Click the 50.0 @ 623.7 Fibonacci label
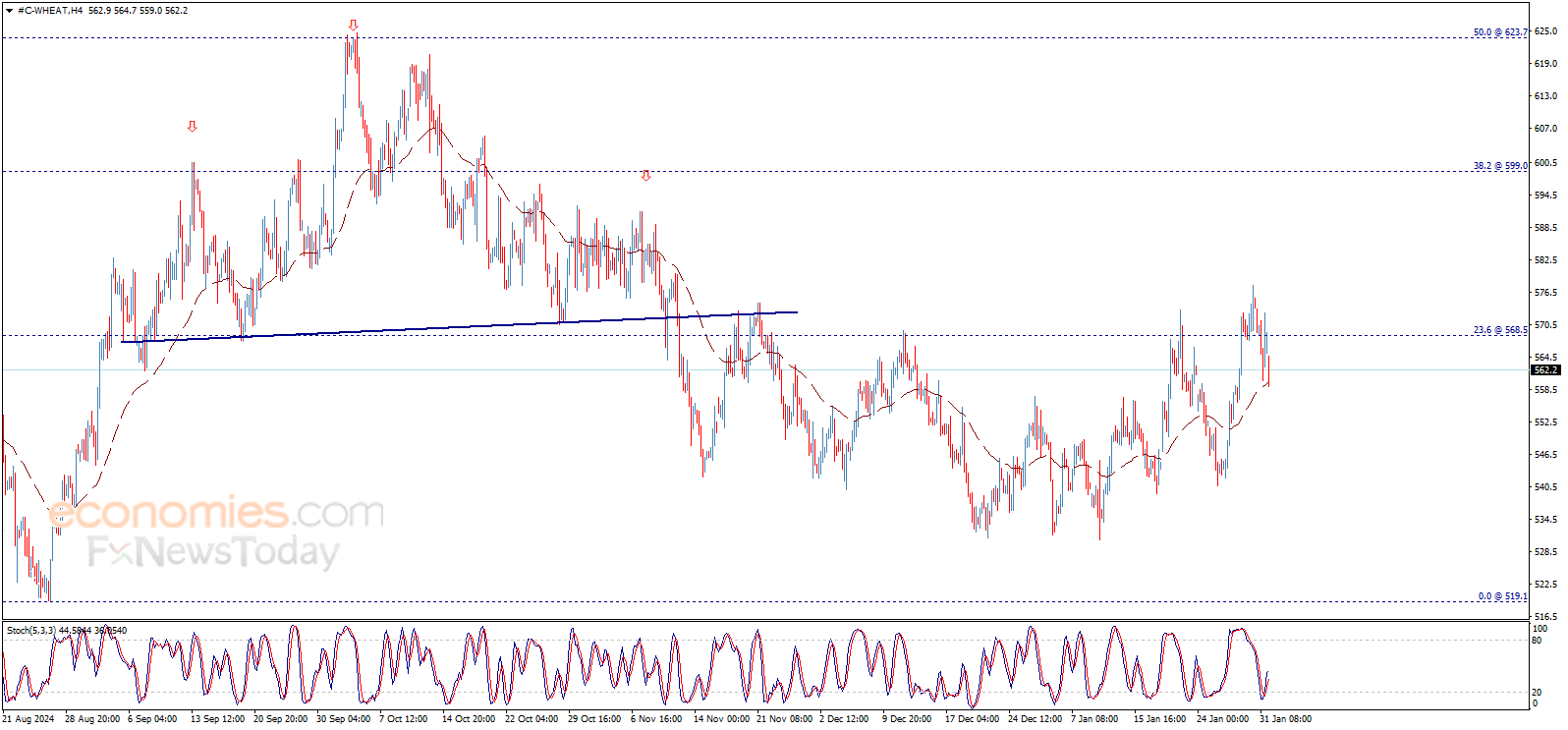1568x730 pixels. point(1500,32)
